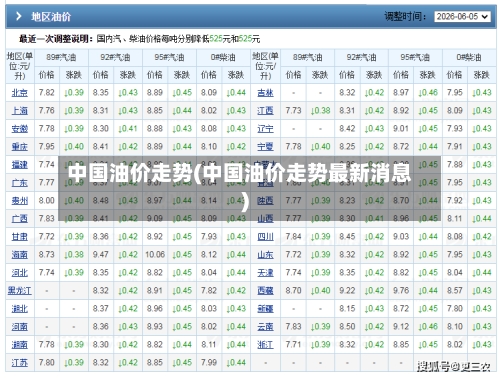This screenshot has height=378, width=500.
Task: Open the 上海 region link
Action: (20, 111)
